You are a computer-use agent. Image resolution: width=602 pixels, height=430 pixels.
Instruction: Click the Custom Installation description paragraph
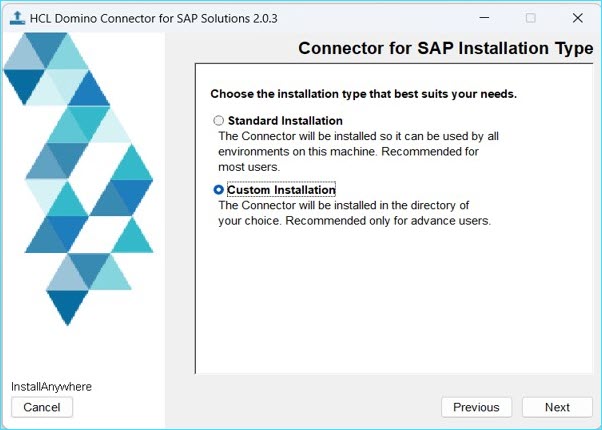tap(354, 213)
